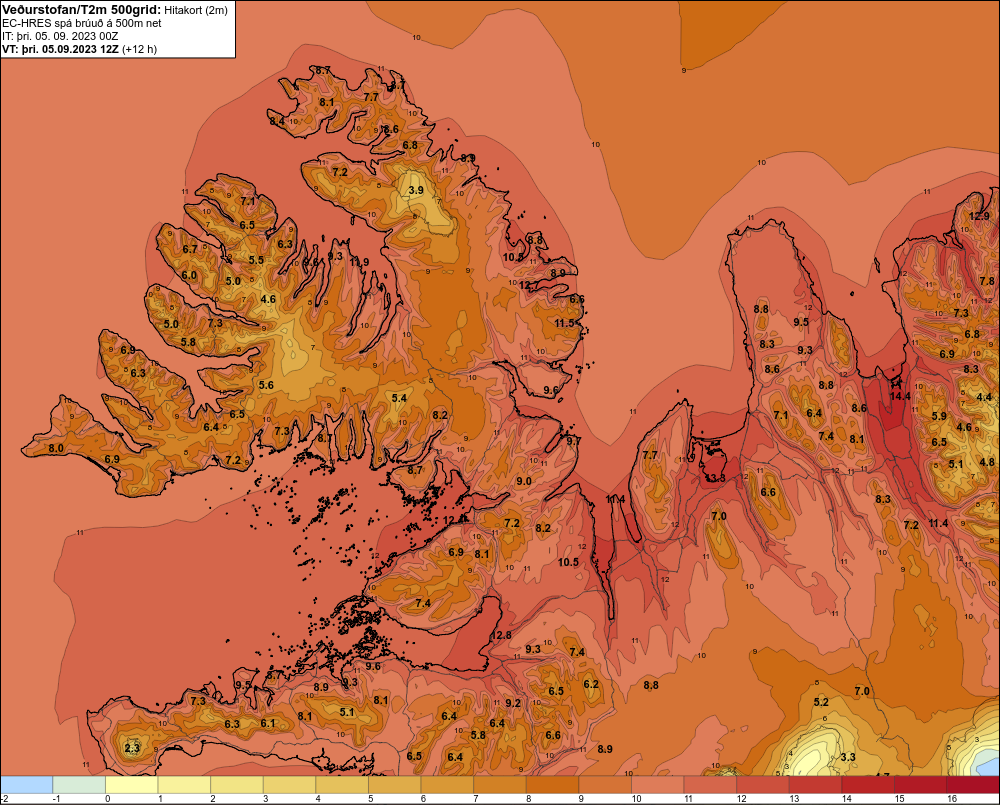Viewport: 1000px width, 805px height.
Task: Click the 8.4 temperature label
Action: tap(277, 121)
